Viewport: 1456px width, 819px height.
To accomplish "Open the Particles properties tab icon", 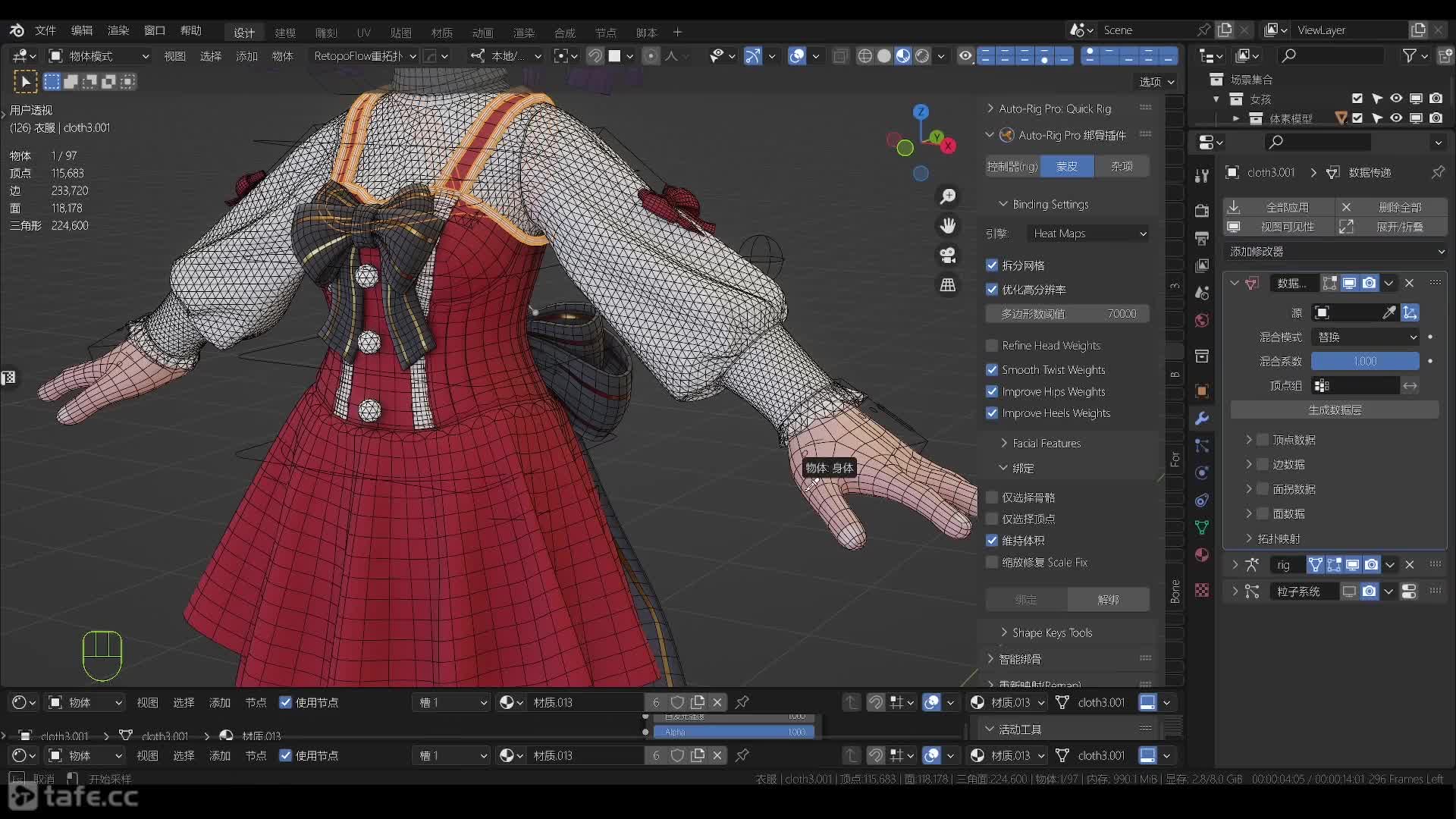I will coord(1202,446).
